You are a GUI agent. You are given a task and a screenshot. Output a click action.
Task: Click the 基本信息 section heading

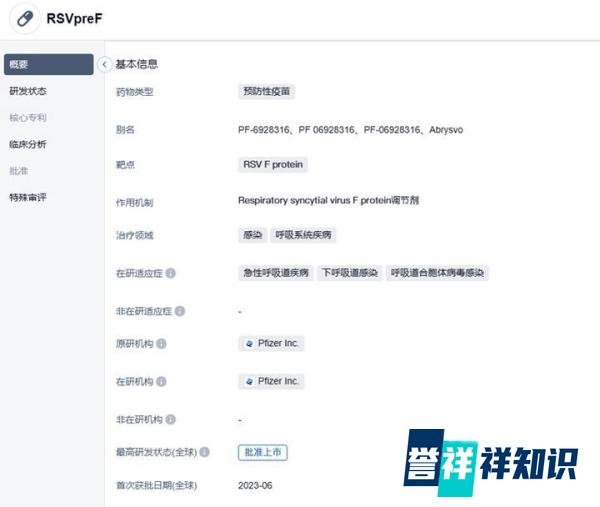(137, 64)
